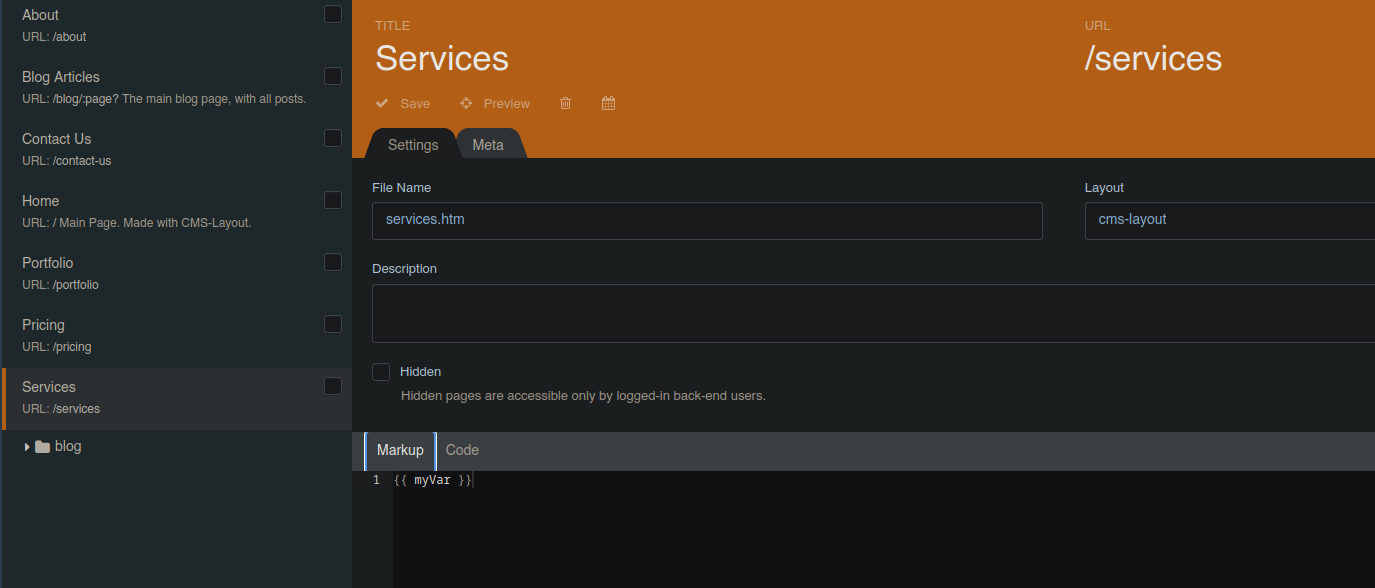The image size is (1375, 588).
Task: Click the Preview crosshair icon
Action: 466,103
